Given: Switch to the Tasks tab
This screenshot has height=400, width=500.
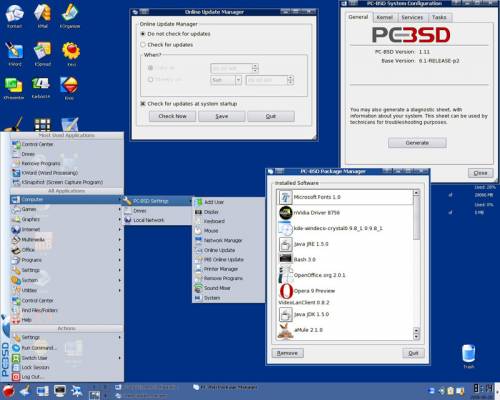Looking at the screenshot, I should pos(439,17).
